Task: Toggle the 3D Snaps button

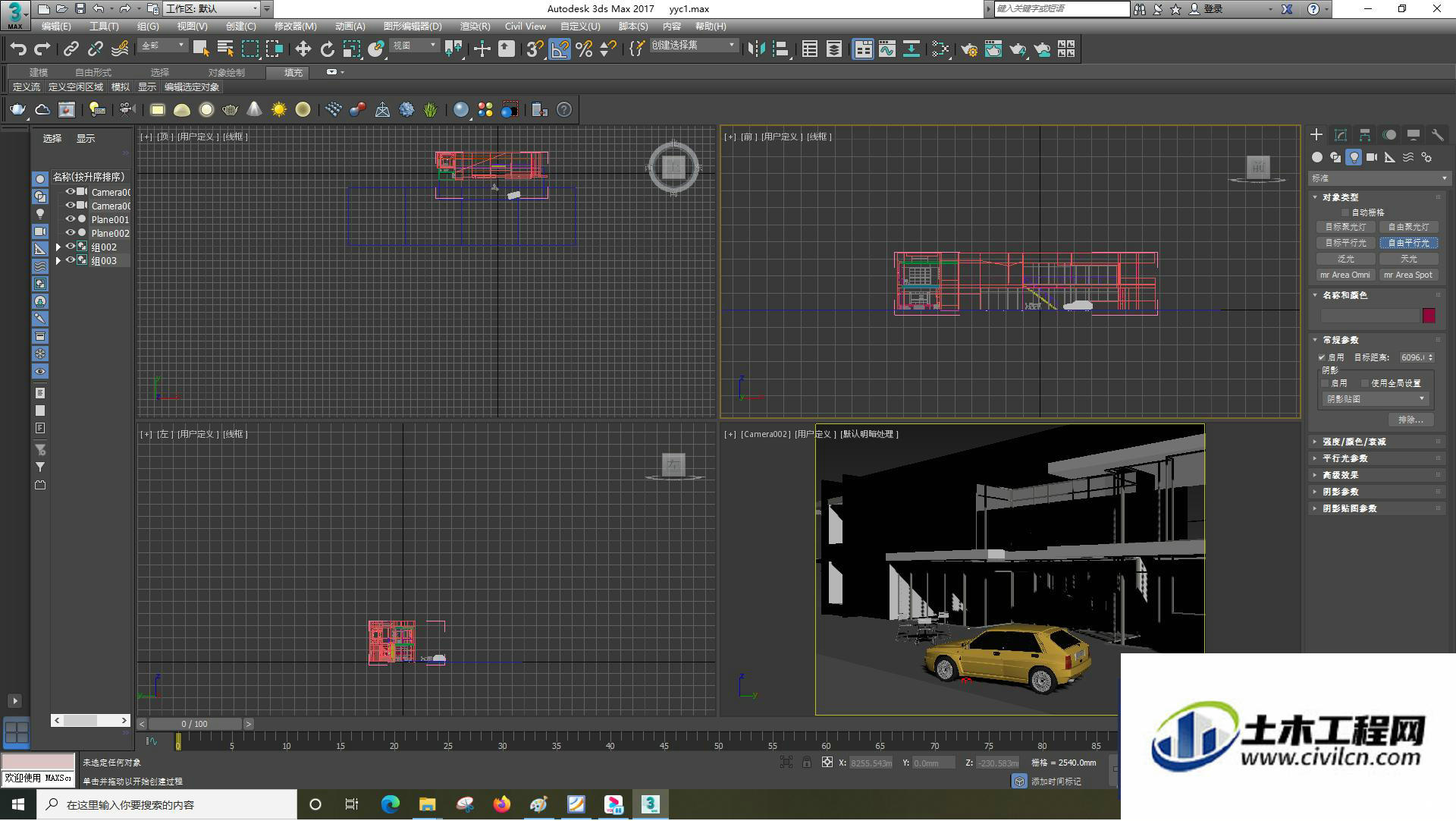Action: click(x=535, y=49)
